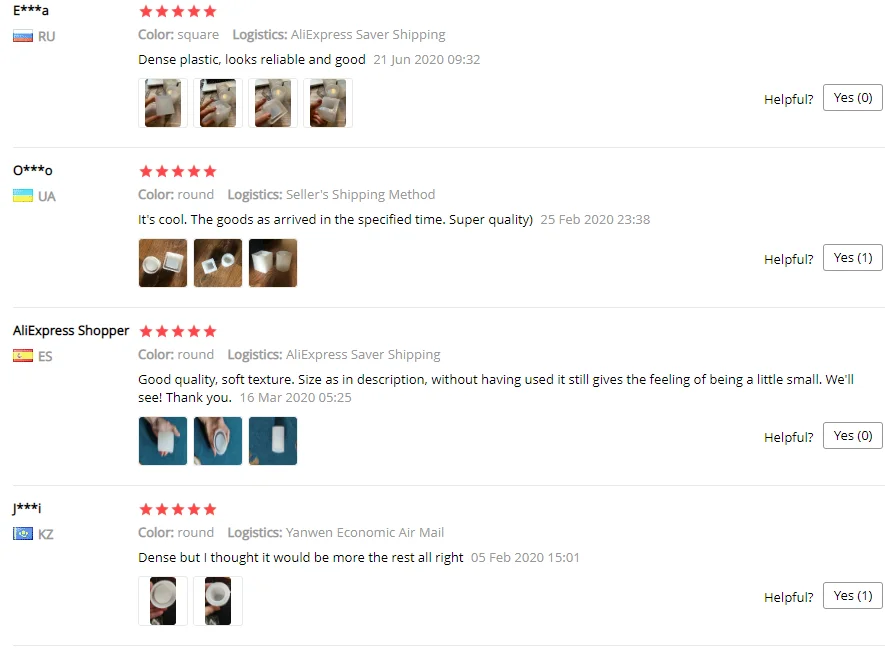This screenshot has height=650, width=885.
Task: Click the Kazakhstan flag icon beside KZ
Action: click(x=23, y=534)
